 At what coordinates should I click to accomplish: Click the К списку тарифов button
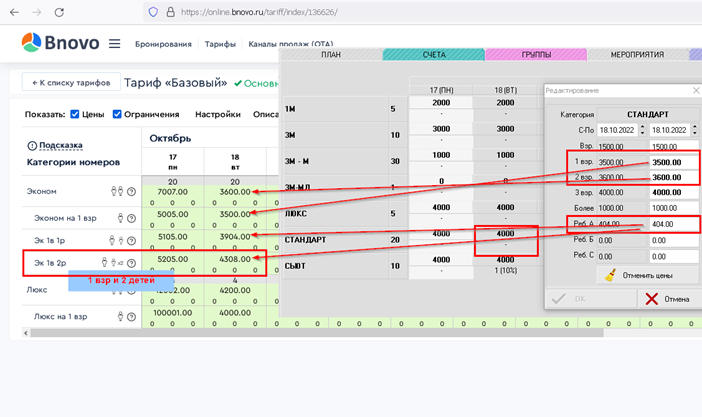click(69, 83)
